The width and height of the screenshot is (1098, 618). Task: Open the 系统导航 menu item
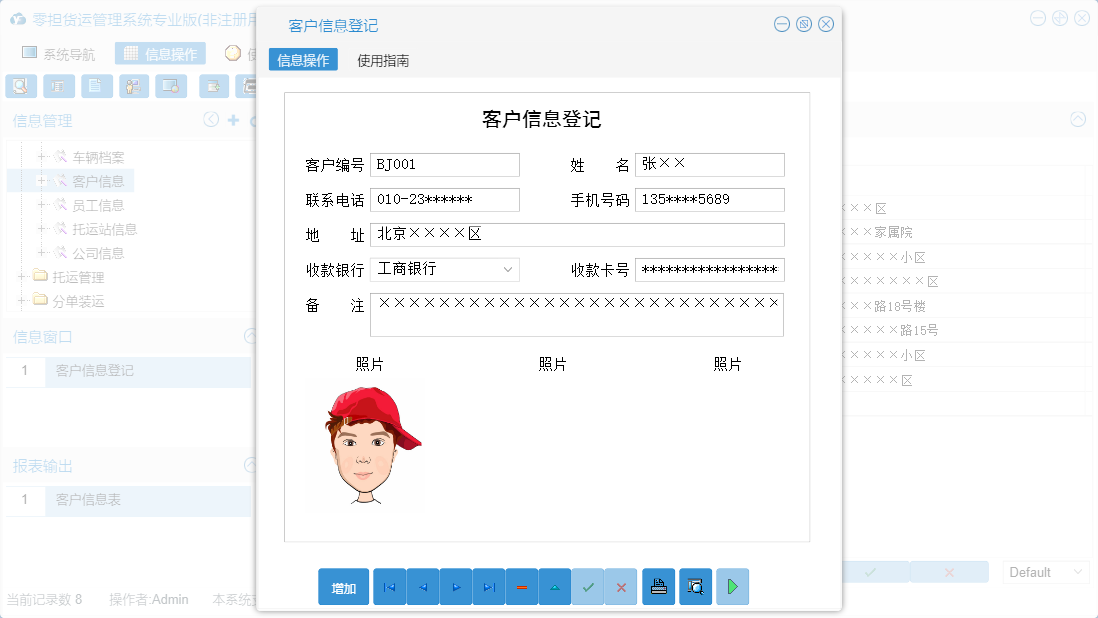pos(66,52)
